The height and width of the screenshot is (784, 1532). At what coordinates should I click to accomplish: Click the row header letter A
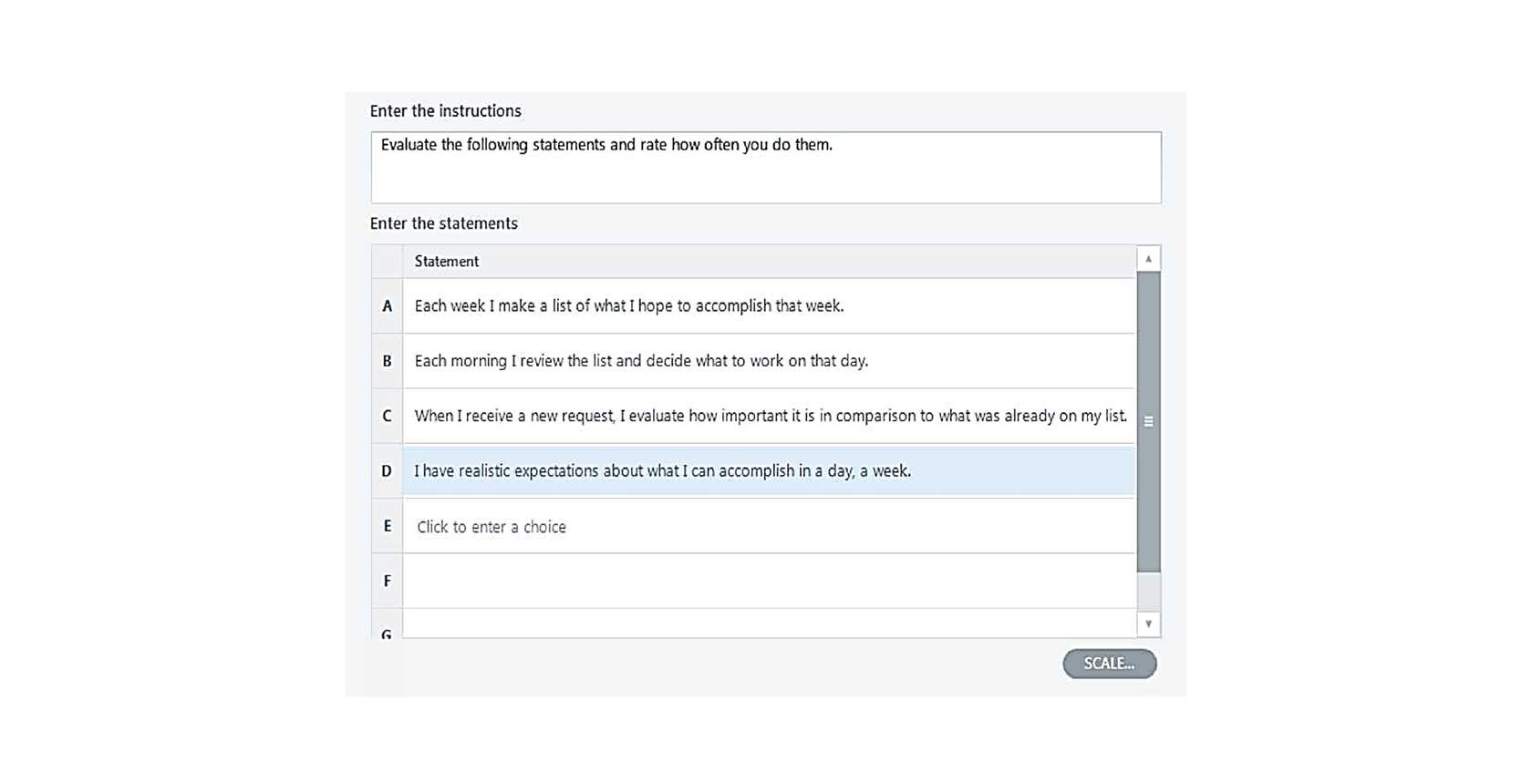[x=387, y=306]
